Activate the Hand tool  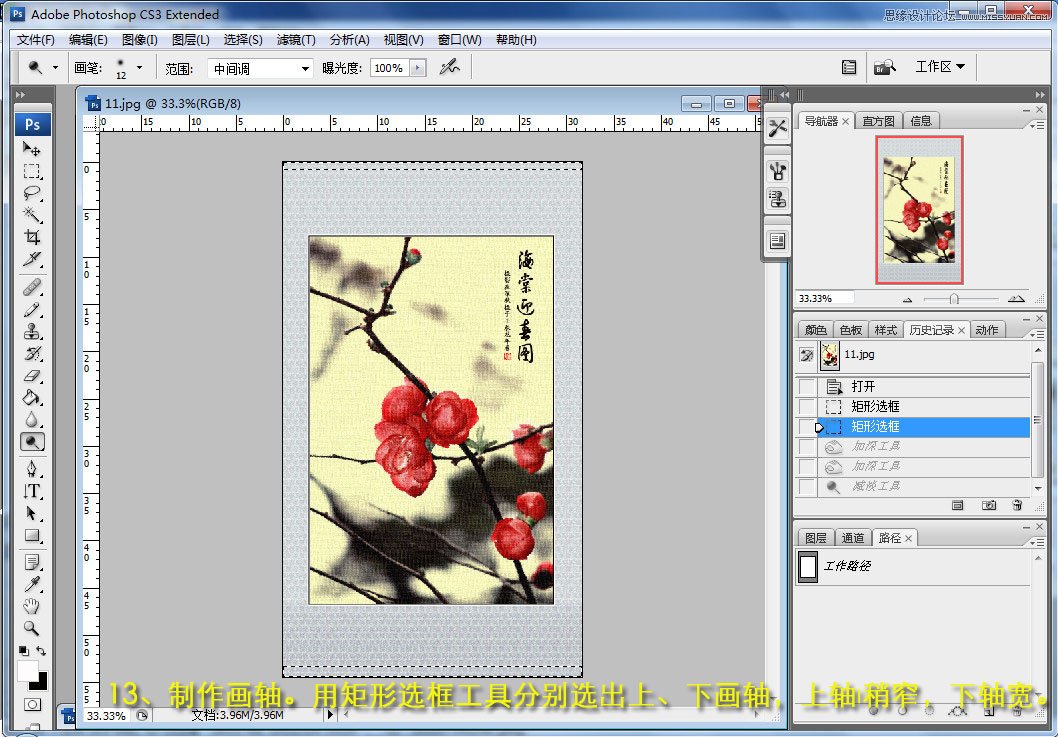point(33,606)
